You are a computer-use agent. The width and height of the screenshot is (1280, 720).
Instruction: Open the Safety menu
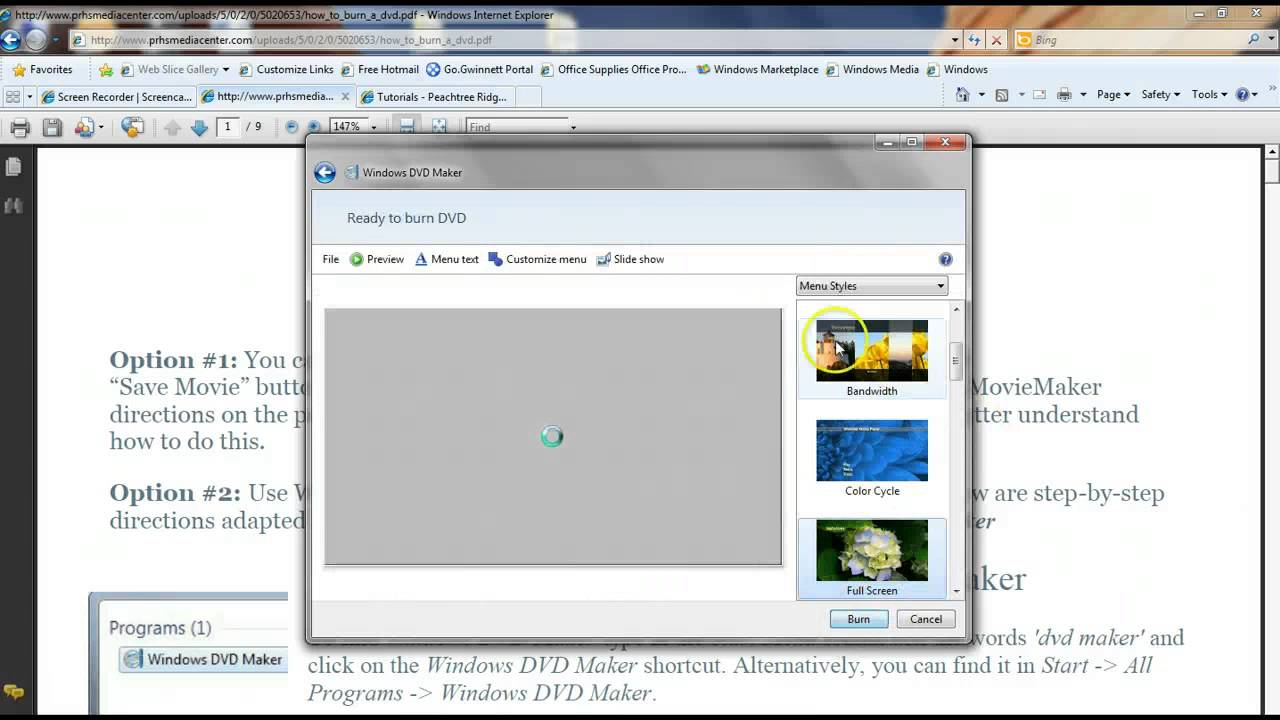click(1160, 94)
